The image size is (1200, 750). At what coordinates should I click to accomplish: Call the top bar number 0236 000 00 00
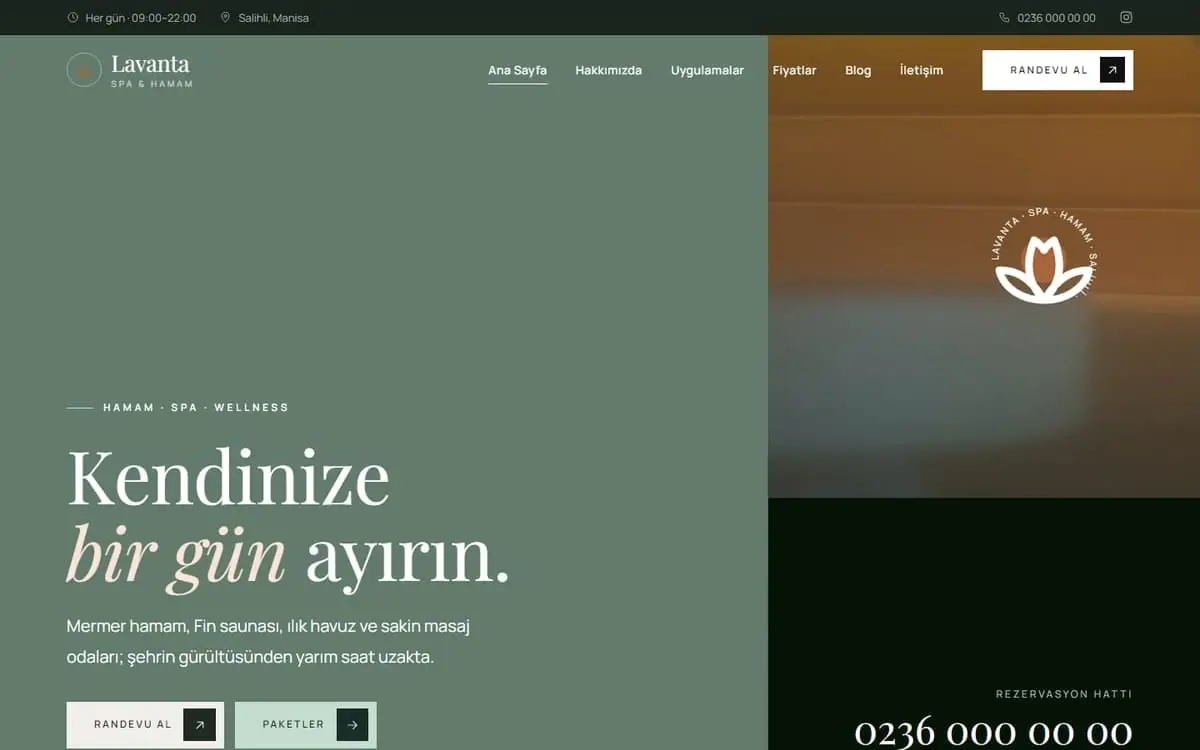tap(1056, 18)
